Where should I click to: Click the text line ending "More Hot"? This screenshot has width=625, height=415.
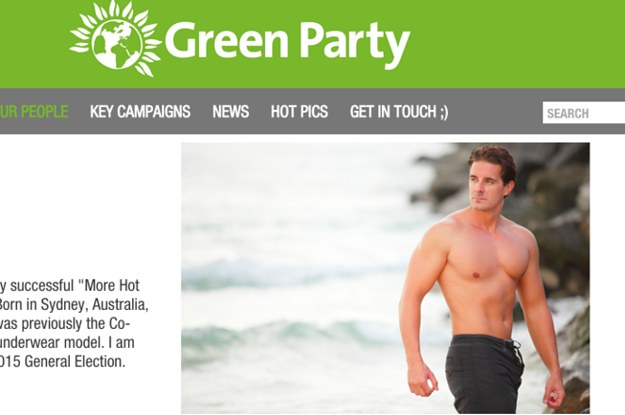point(70,285)
